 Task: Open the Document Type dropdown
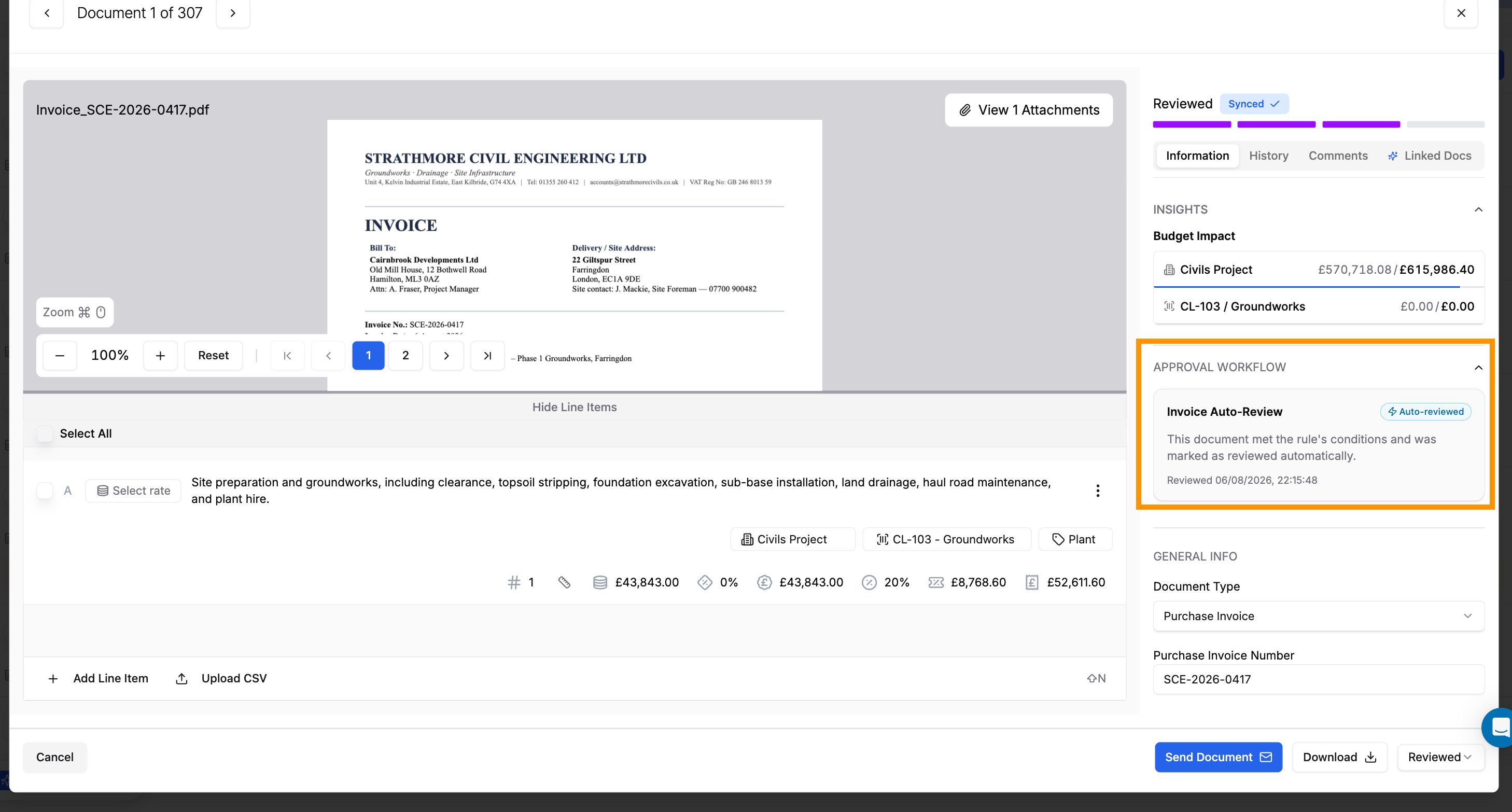1318,616
